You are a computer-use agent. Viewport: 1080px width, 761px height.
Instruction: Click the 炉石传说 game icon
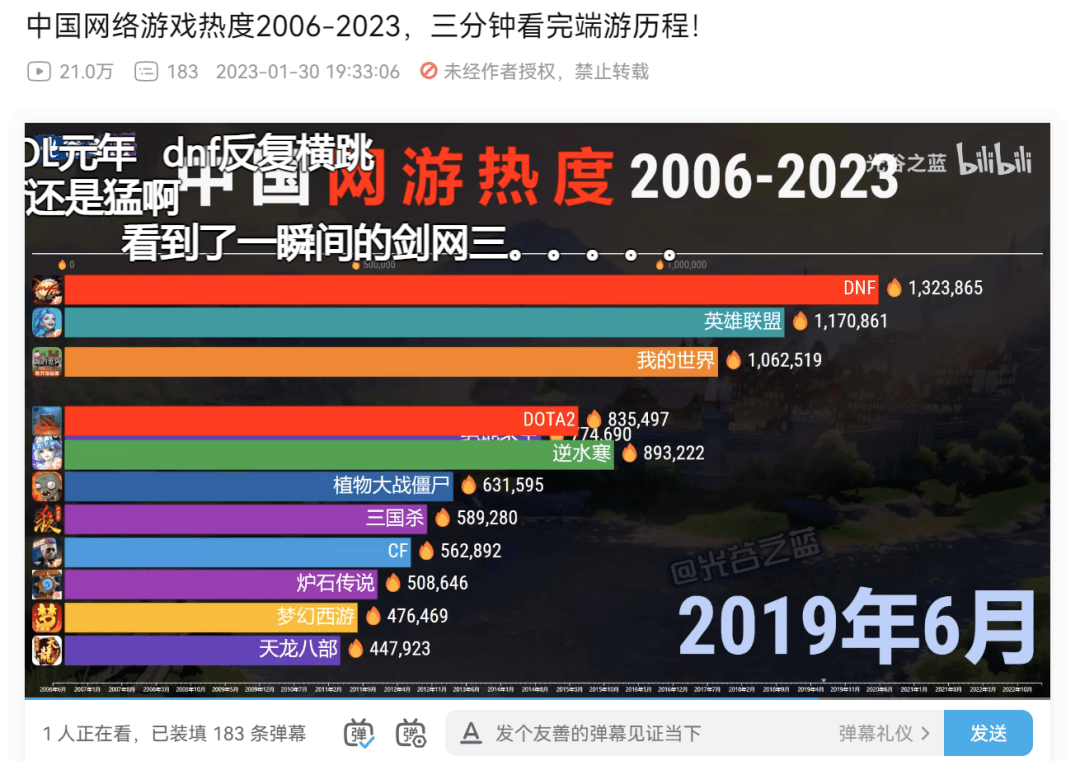(x=47, y=584)
